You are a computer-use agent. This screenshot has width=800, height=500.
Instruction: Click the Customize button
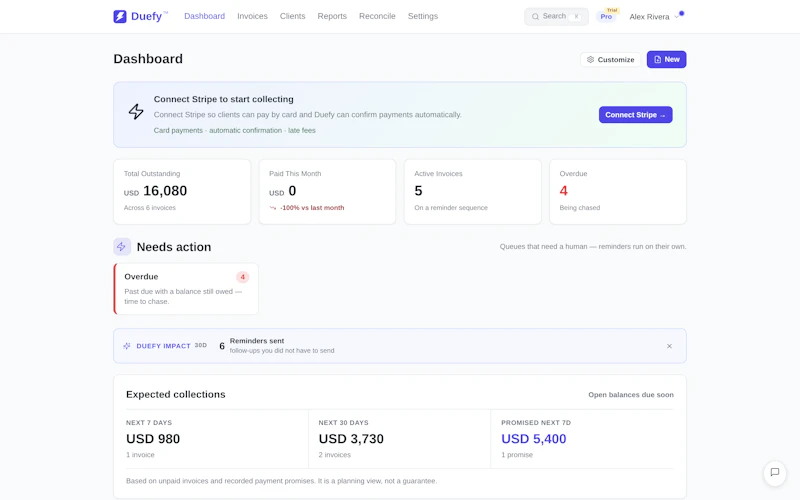pos(610,60)
